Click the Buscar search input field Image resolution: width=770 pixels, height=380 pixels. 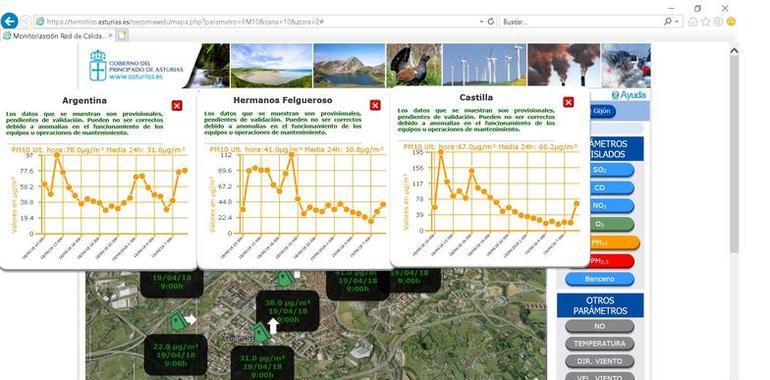click(x=582, y=22)
